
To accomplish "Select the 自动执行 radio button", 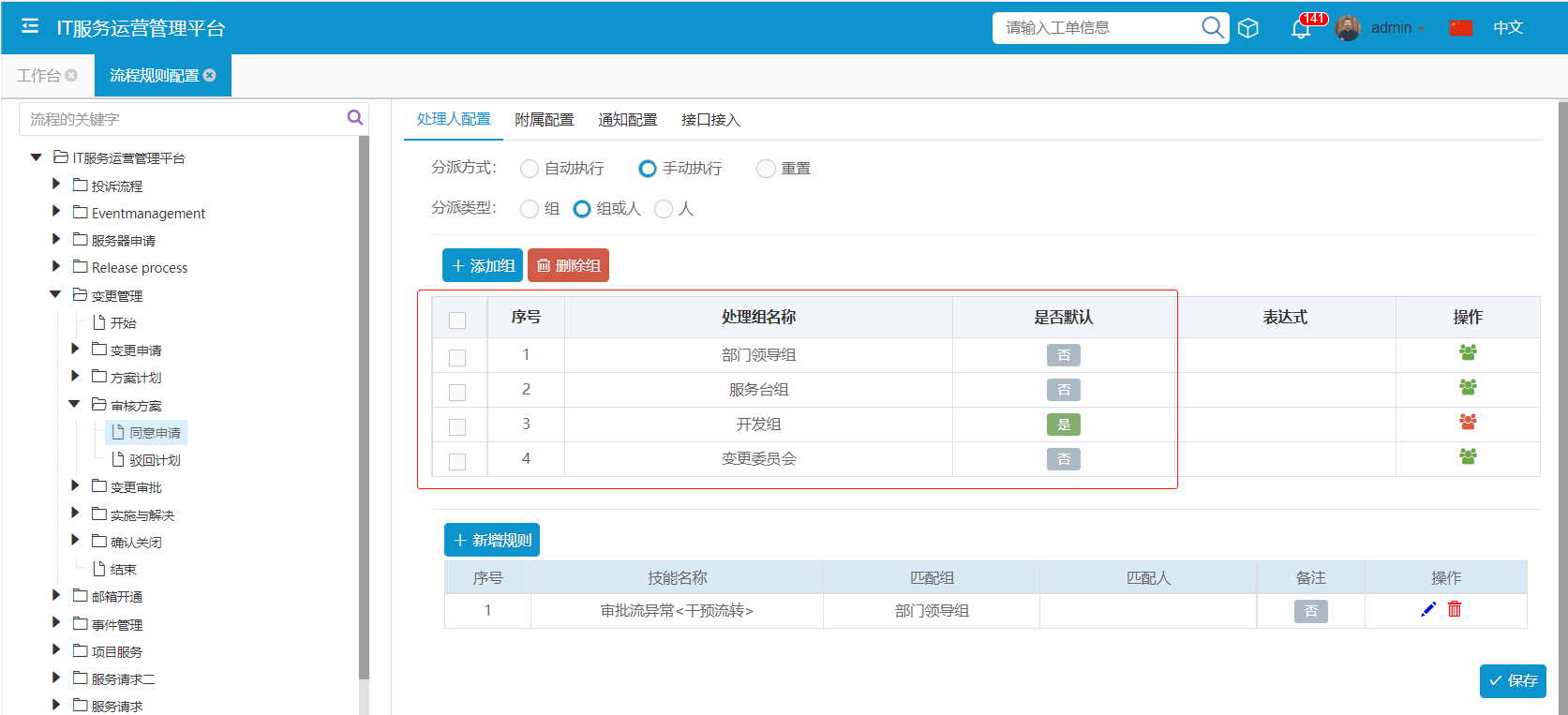I will [x=530, y=169].
